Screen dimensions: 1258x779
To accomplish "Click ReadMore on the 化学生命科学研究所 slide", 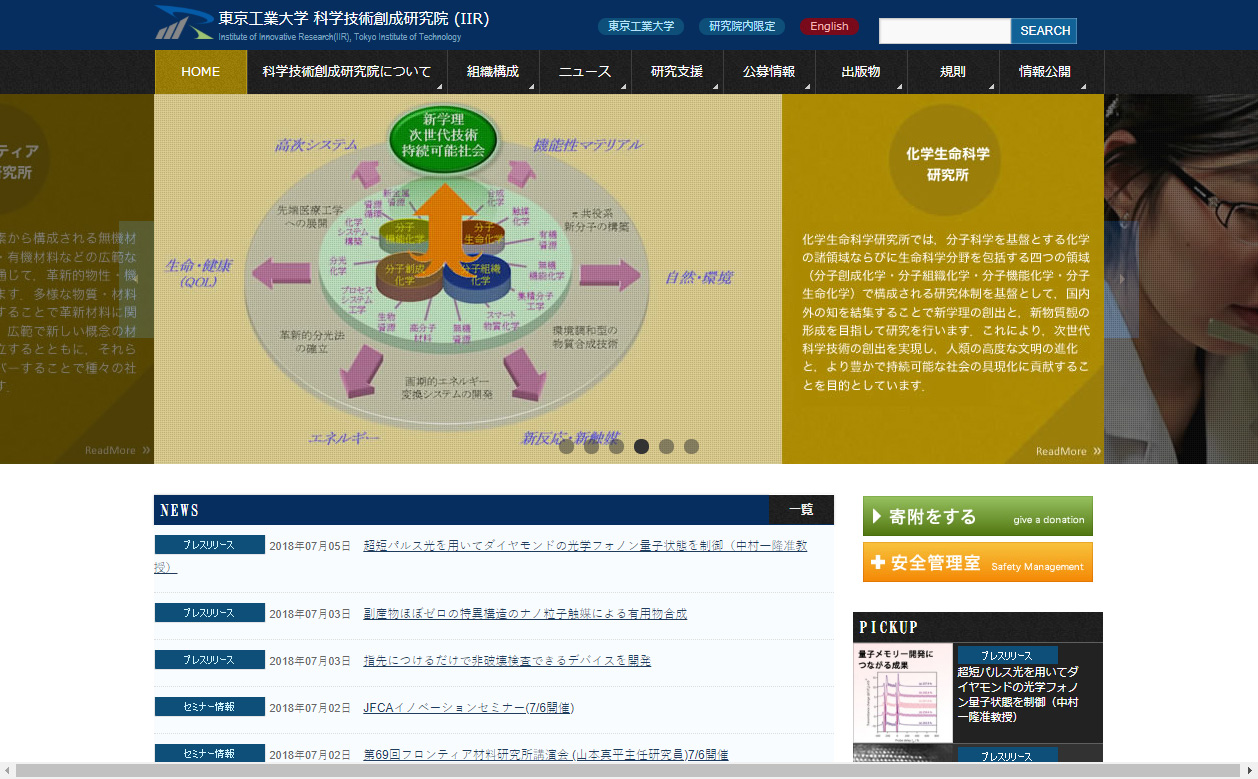I will (x=1068, y=451).
